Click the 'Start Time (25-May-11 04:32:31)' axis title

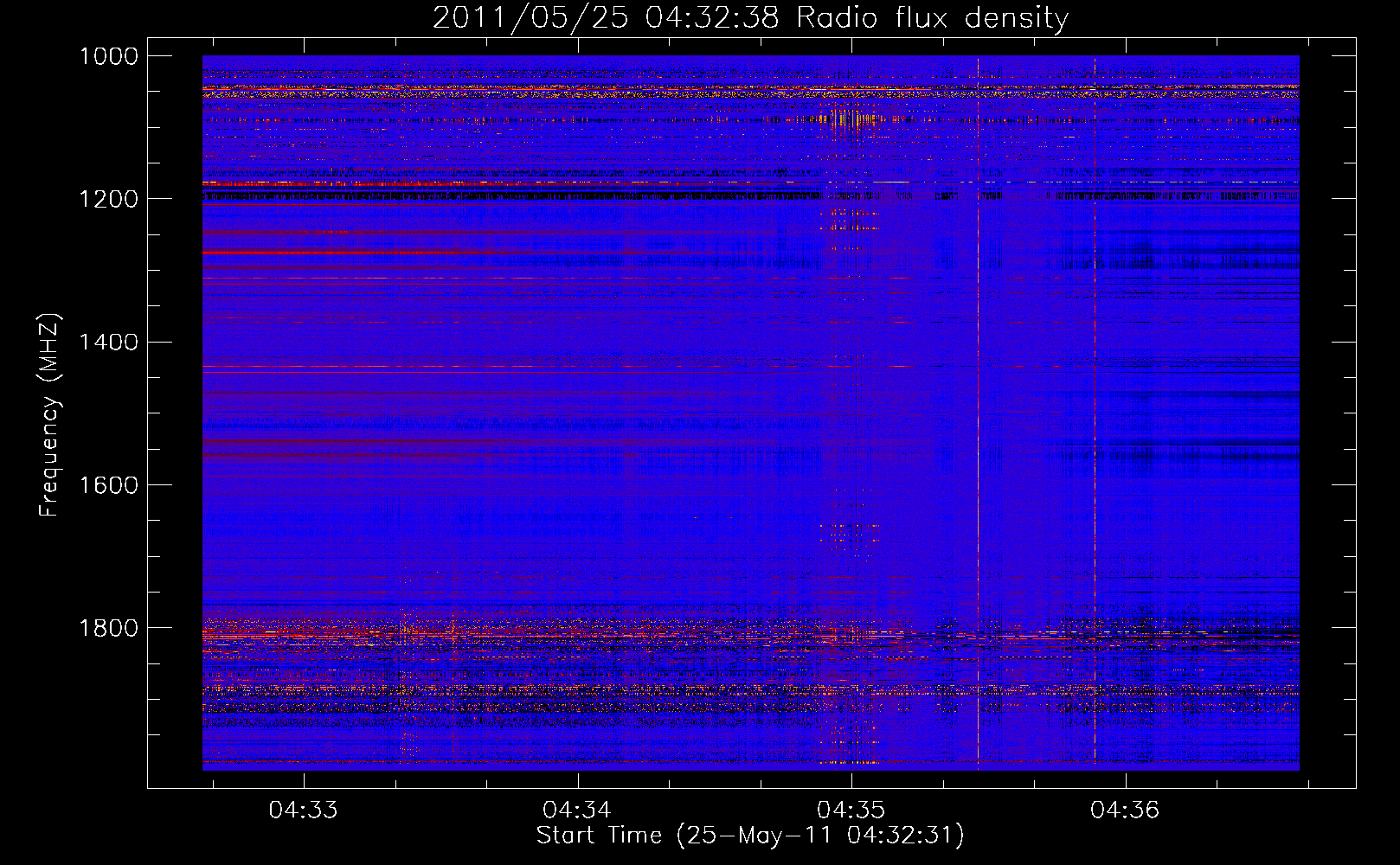(750, 836)
